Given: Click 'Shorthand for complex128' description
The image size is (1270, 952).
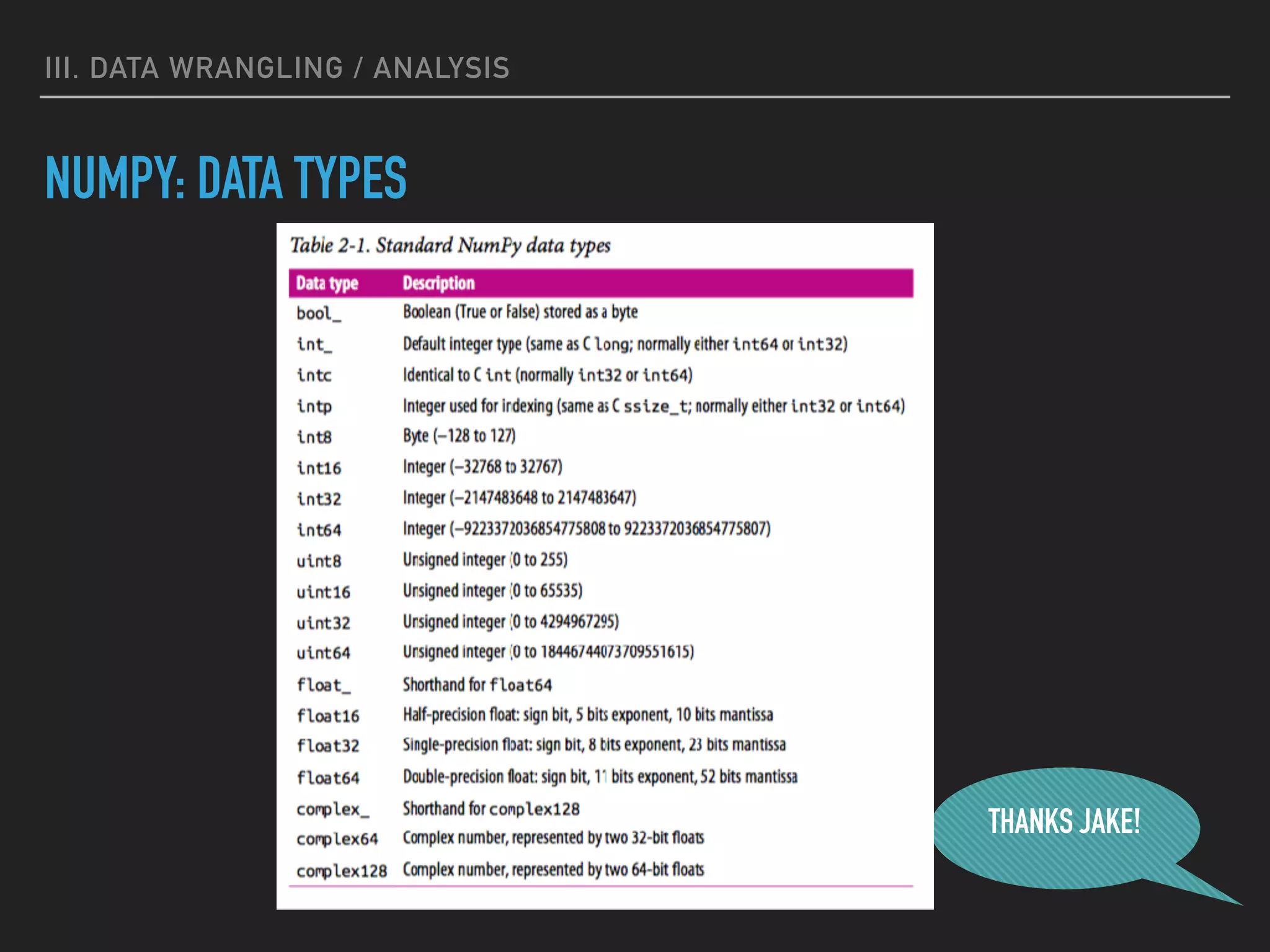Looking at the screenshot, I should coord(491,809).
